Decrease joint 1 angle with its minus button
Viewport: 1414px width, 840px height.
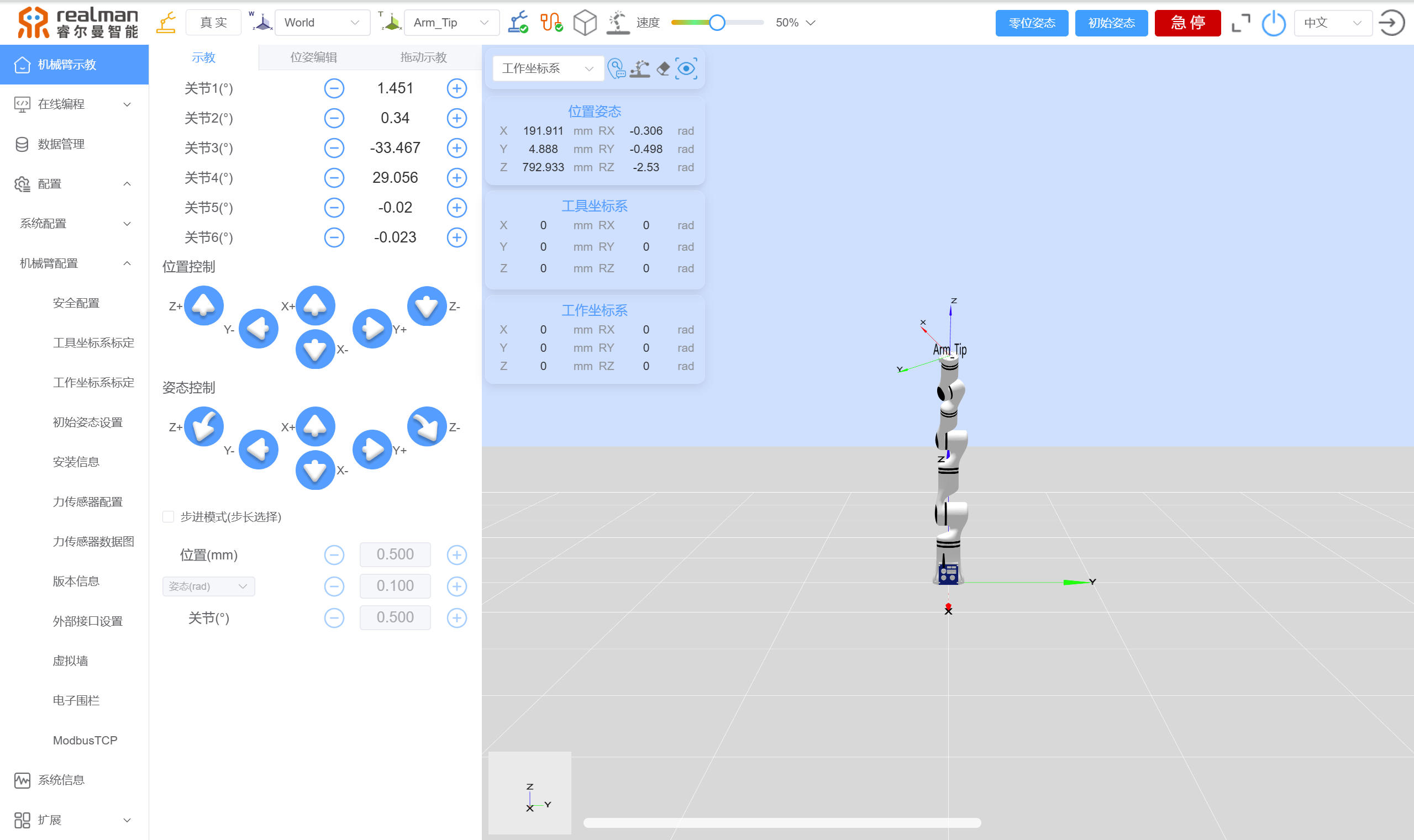334,88
